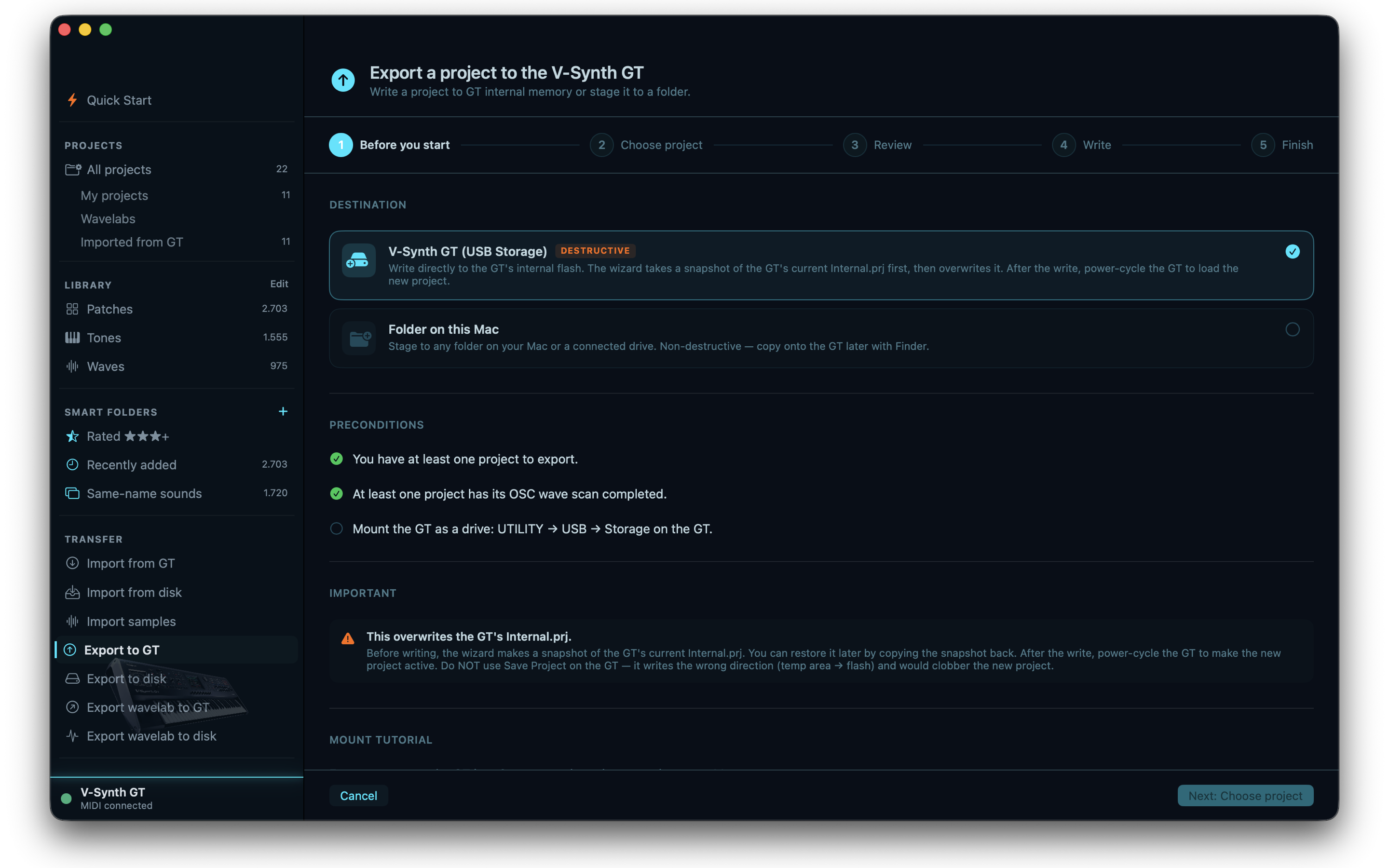The width and height of the screenshot is (1389, 868).
Task: Open Import from disk transfer
Action: pyautogui.click(x=177, y=593)
